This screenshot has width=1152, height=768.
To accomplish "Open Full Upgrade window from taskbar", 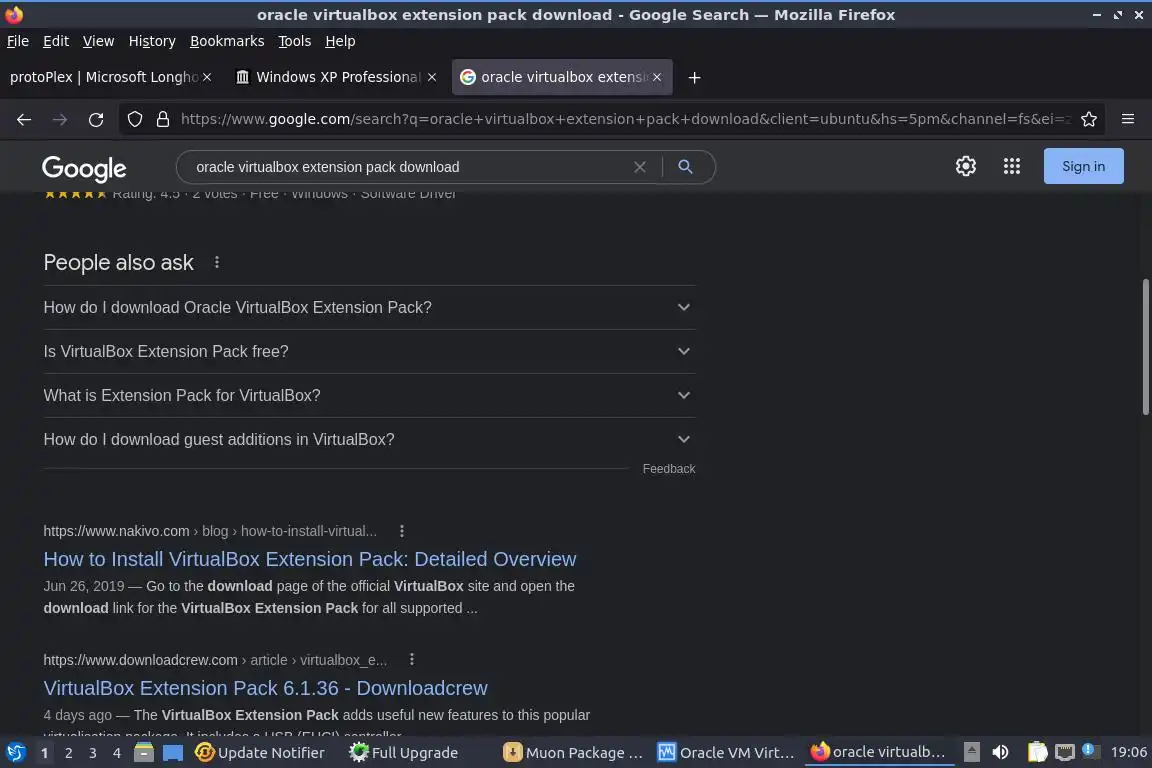I will click(404, 753).
